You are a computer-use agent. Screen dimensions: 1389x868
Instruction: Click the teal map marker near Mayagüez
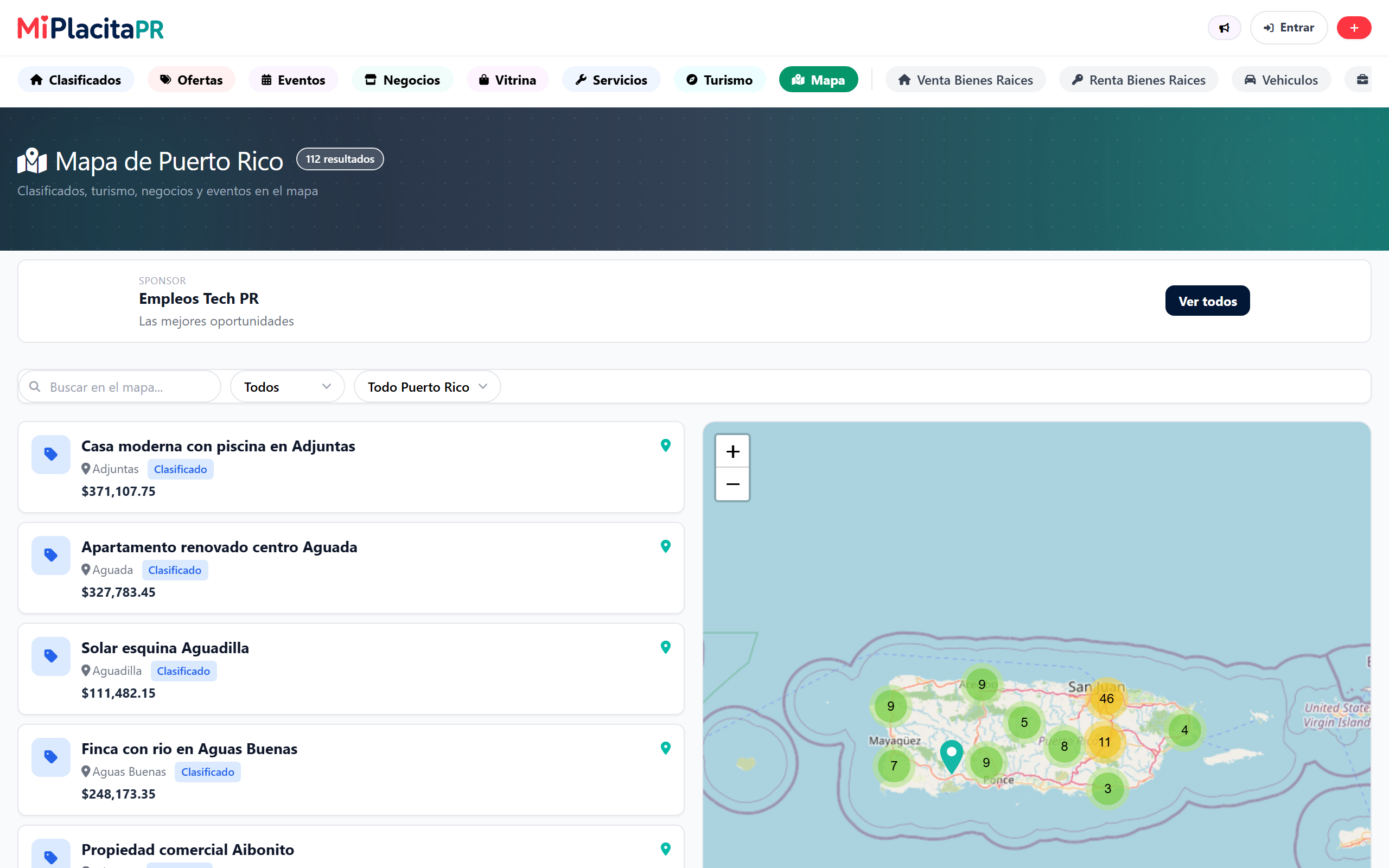[x=951, y=756]
